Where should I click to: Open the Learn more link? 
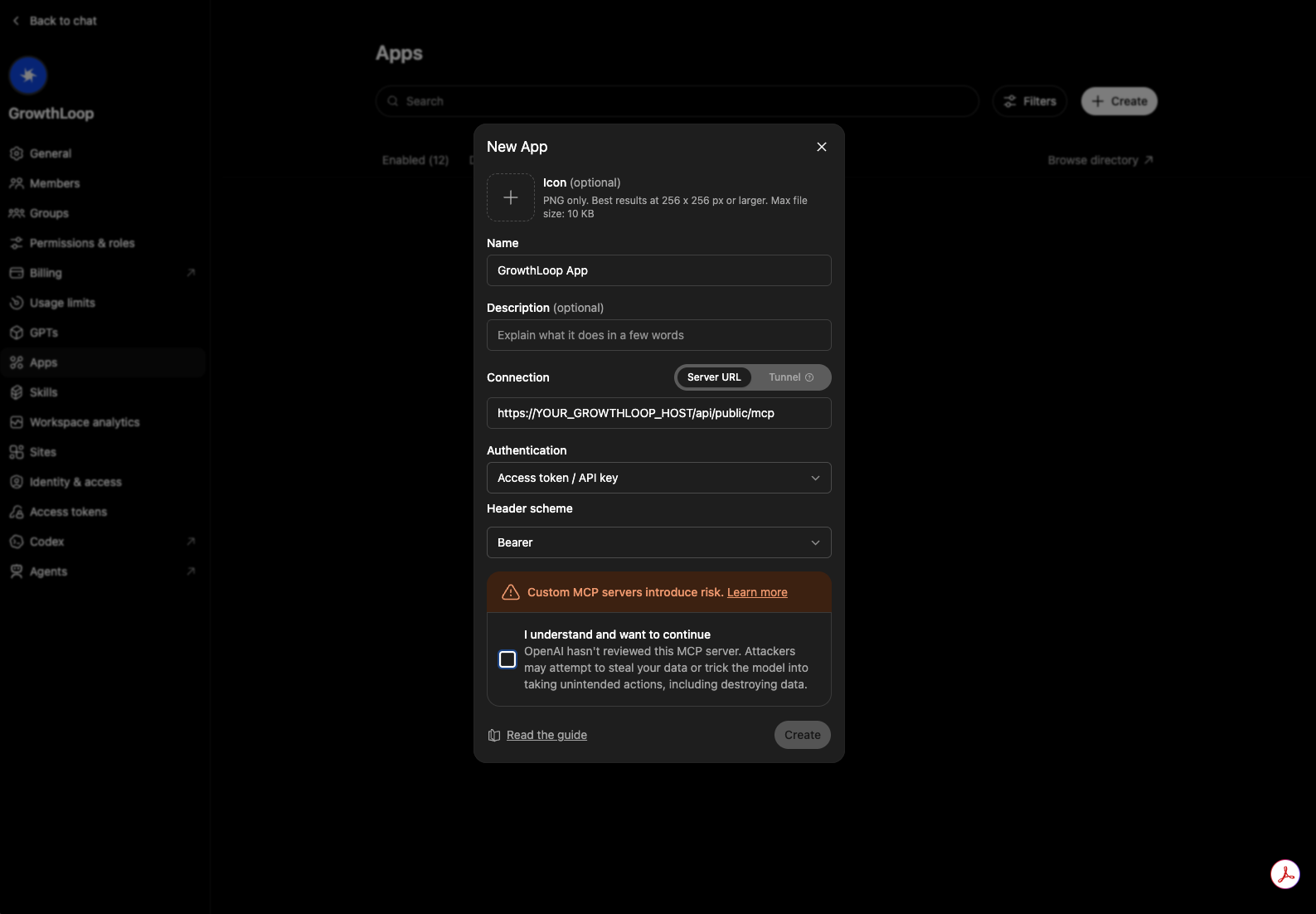pyautogui.click(x=757, y=592)
